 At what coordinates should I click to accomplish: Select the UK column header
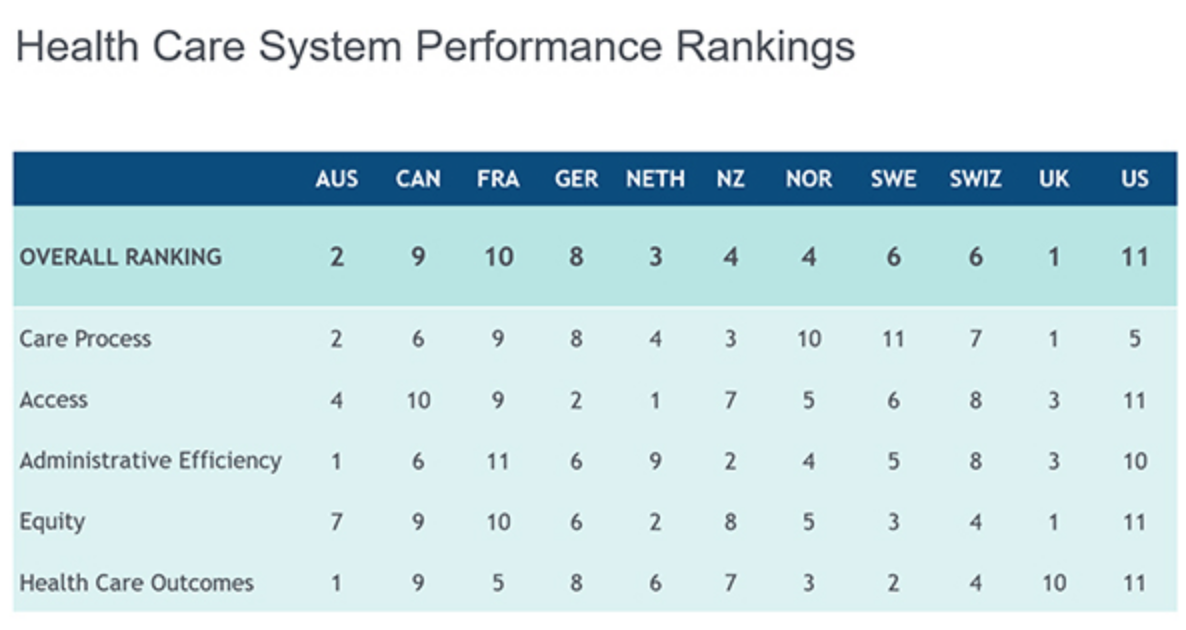[1054, 180]
